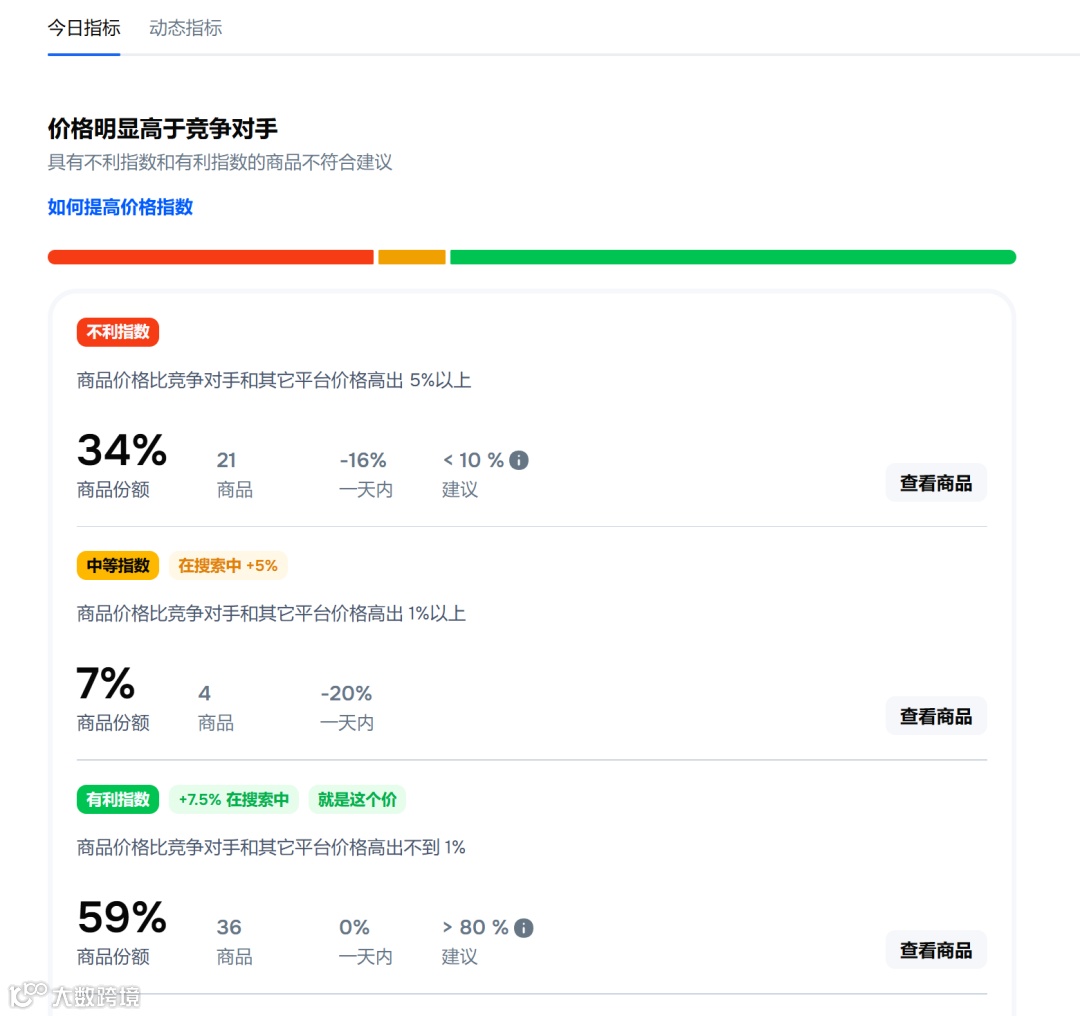Select the green segment of the index bar
Screen dimensions: 1080x1016
[732, 257]
